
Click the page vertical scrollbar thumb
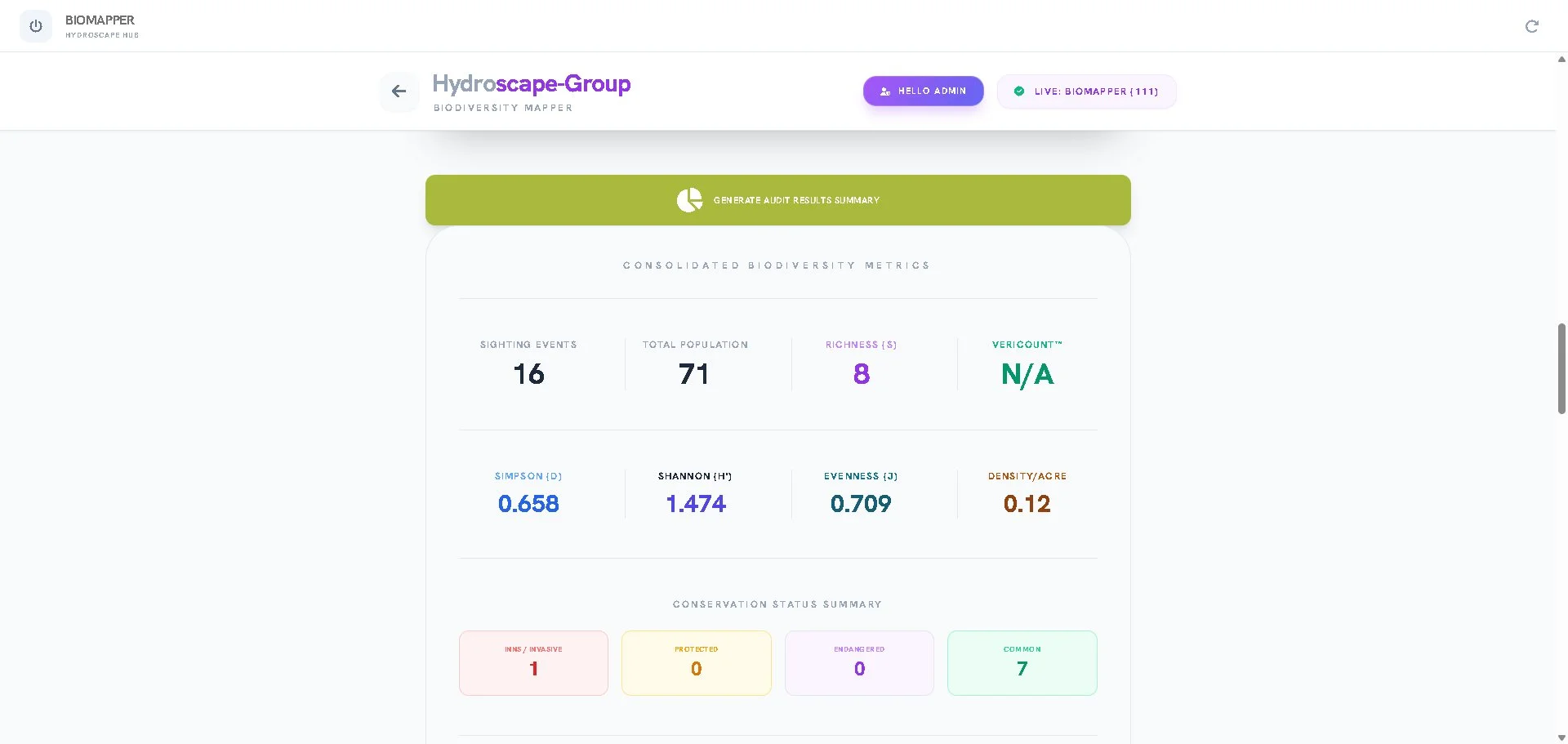click(x=1561, y=368)
